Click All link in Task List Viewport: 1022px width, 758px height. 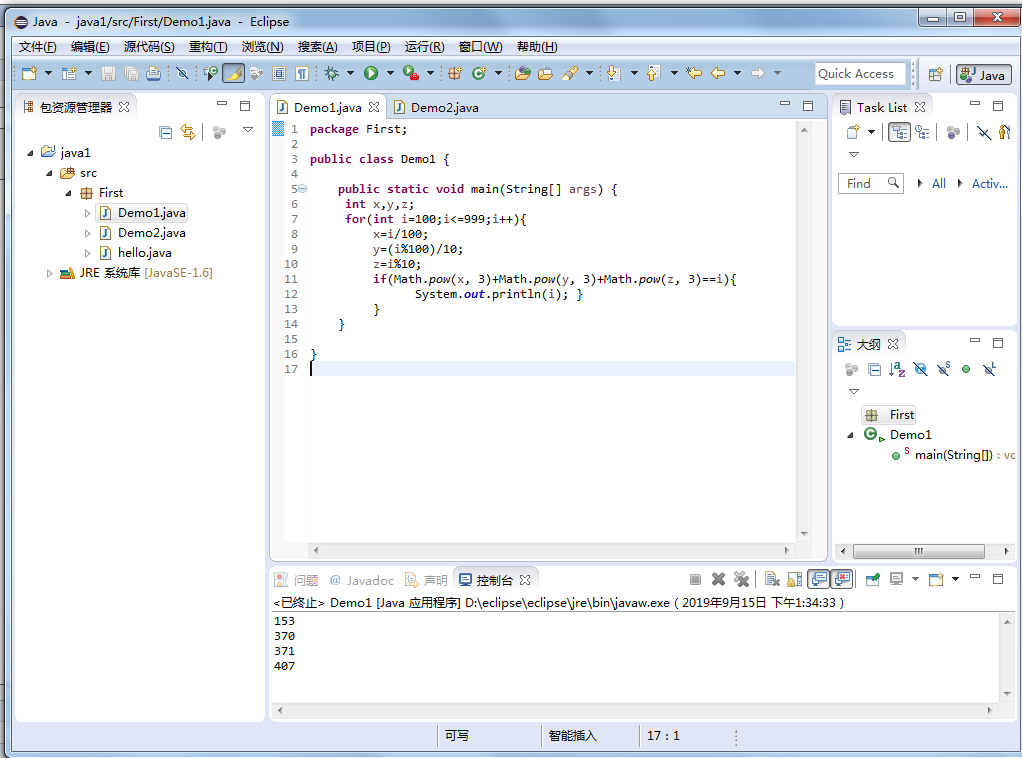pos(939,184)
